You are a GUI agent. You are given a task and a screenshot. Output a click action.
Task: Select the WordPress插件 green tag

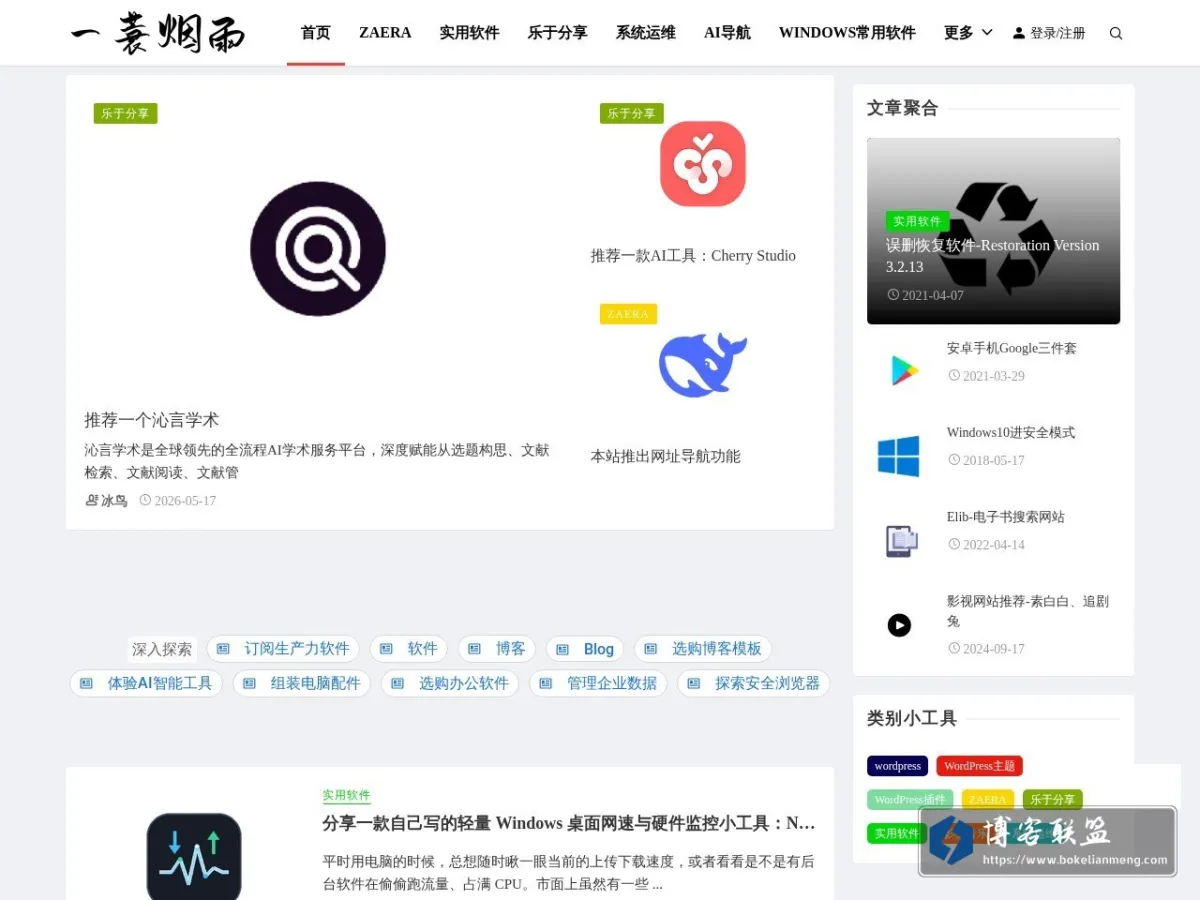910,800
